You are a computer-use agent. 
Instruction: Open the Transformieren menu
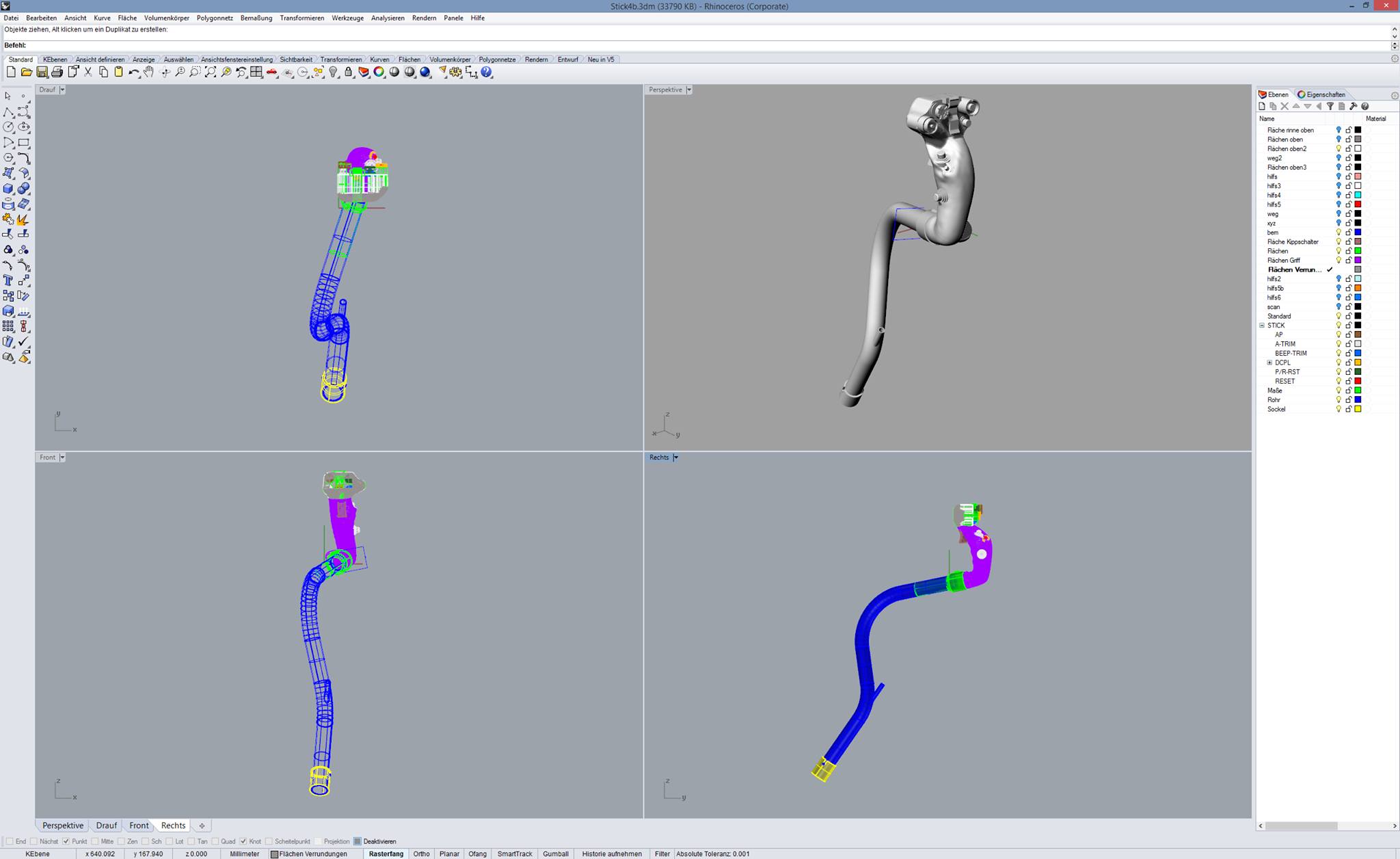[301, 18]
